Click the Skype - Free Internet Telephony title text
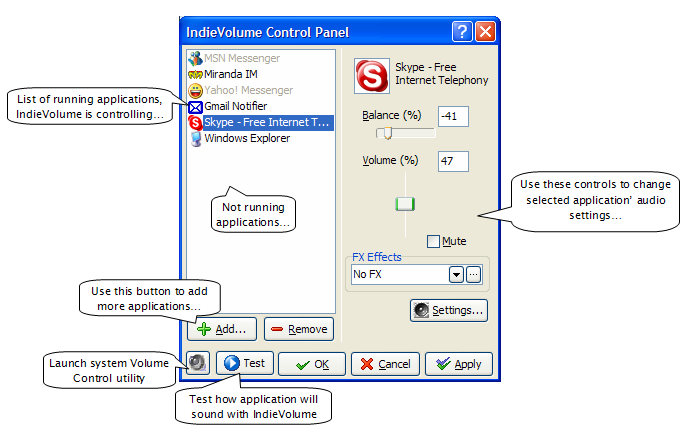This screenshot has width=688, height=433. coord(441,74)
